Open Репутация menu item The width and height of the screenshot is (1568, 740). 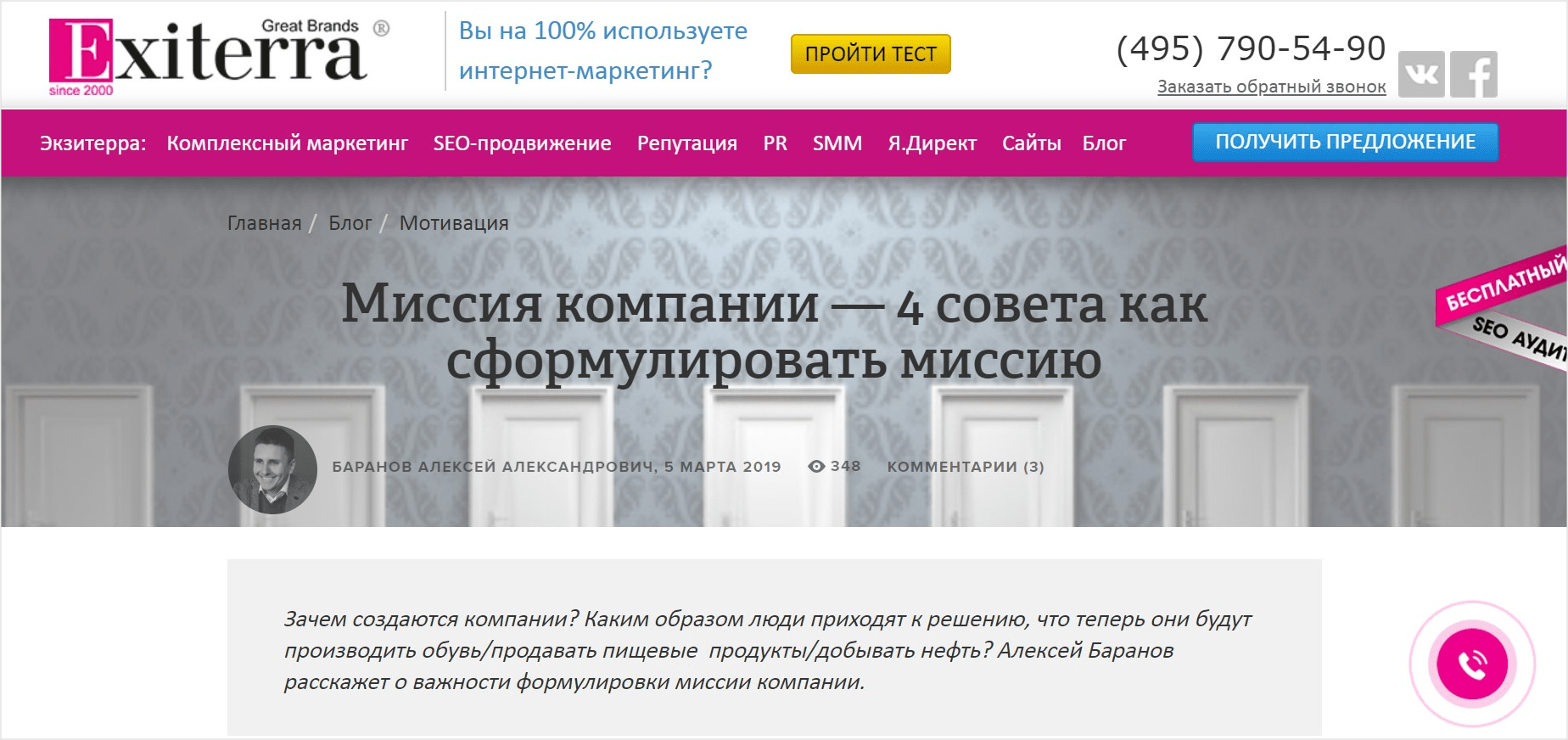pyautogui.click(x=687, y=143)
